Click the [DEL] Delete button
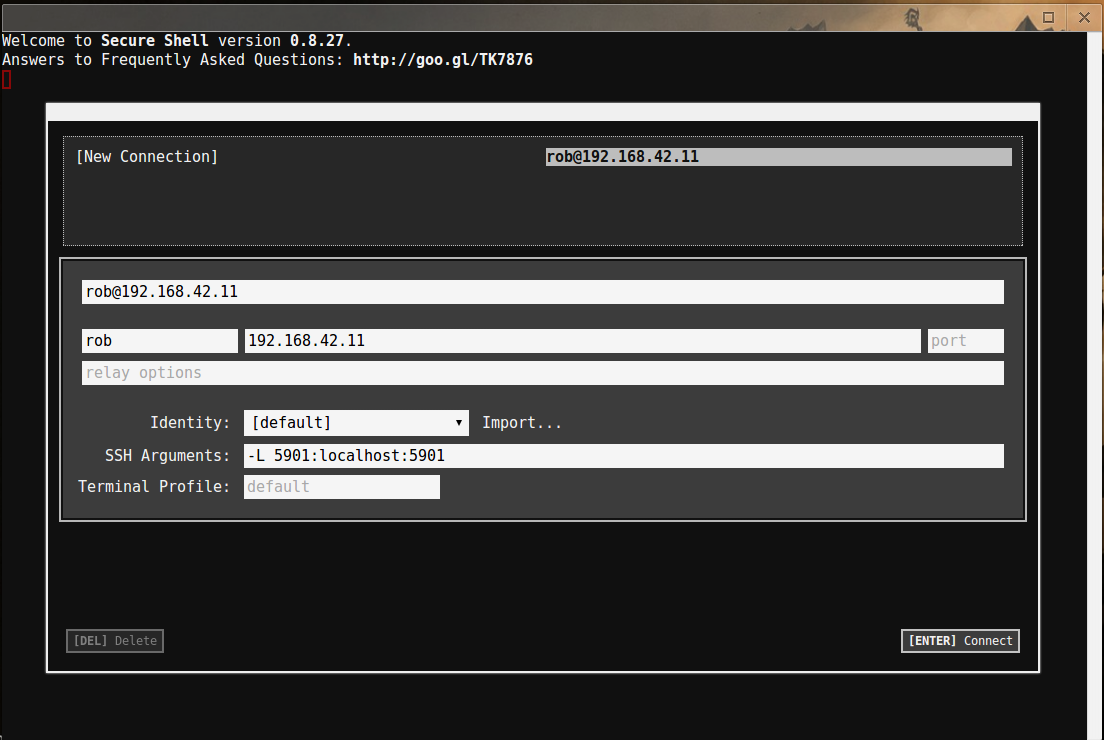The image size is (1104, 740). [x=115, y=641]
